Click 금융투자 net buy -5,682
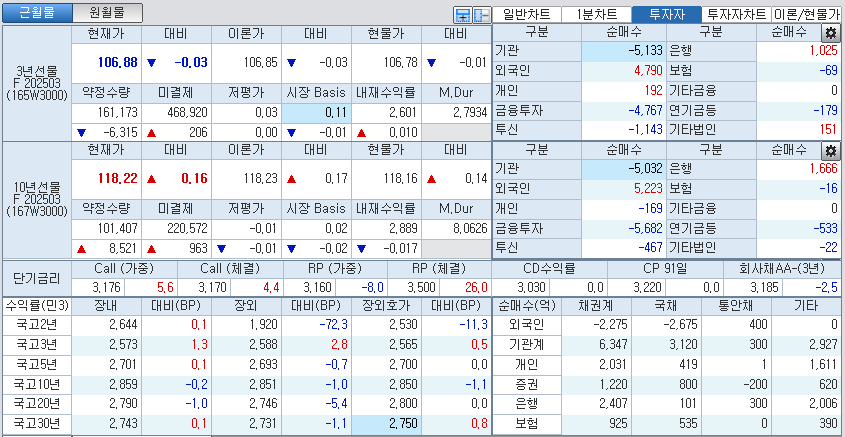Viewport: 845px width, 437px height. 645,228
